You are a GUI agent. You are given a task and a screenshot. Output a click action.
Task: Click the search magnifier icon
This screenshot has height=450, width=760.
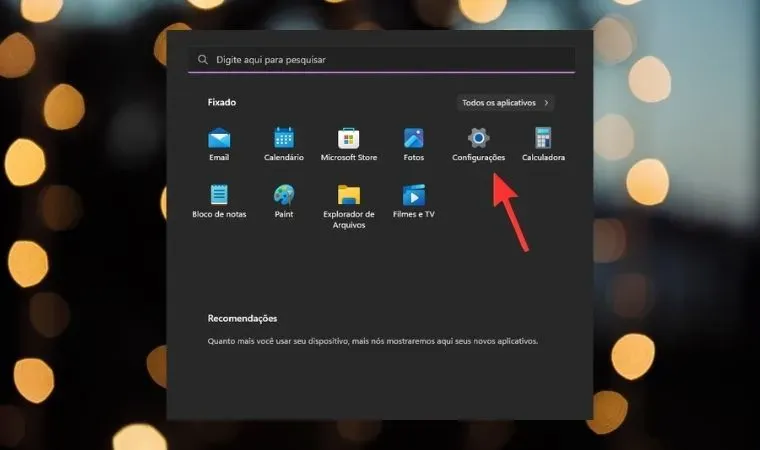coord(203,60)
